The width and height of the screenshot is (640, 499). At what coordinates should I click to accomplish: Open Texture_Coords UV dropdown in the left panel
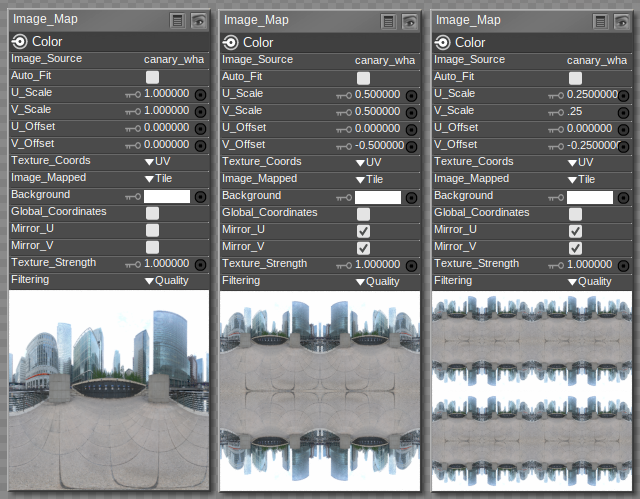158,162
